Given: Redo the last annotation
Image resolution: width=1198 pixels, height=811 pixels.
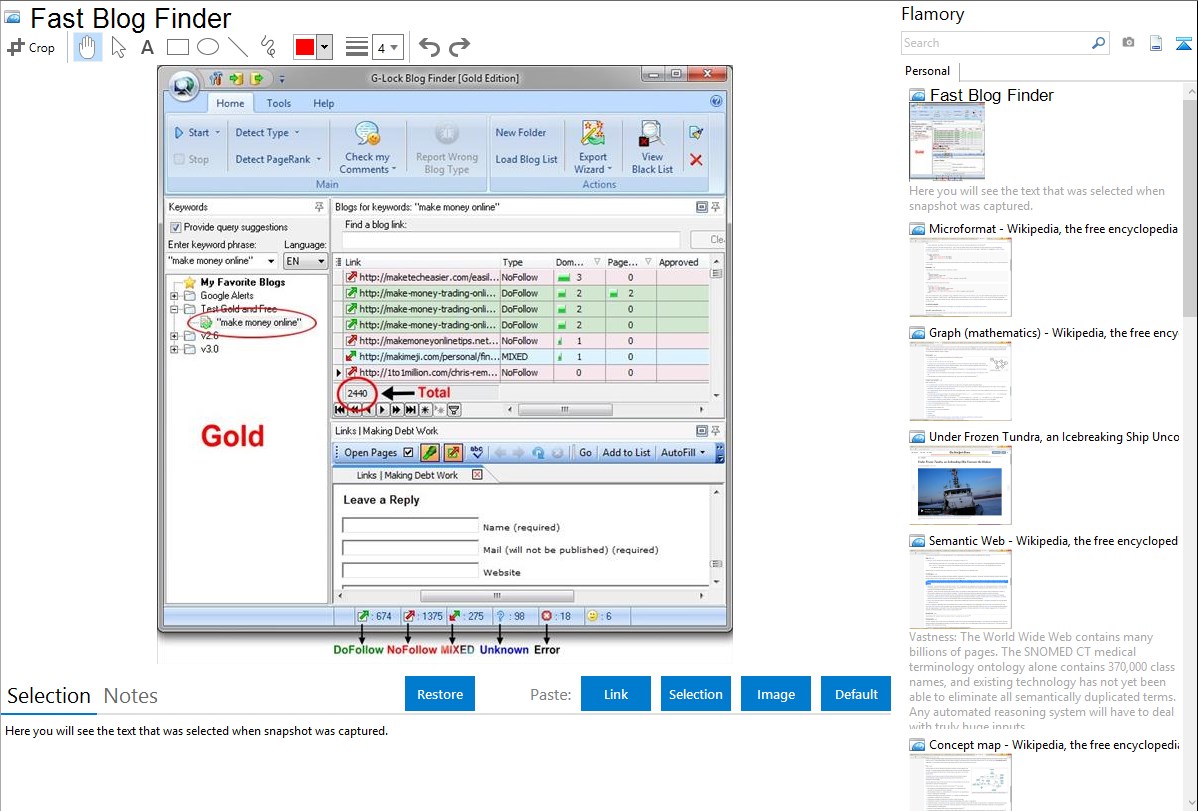Looking at the screenshot, I should (459, 47).
